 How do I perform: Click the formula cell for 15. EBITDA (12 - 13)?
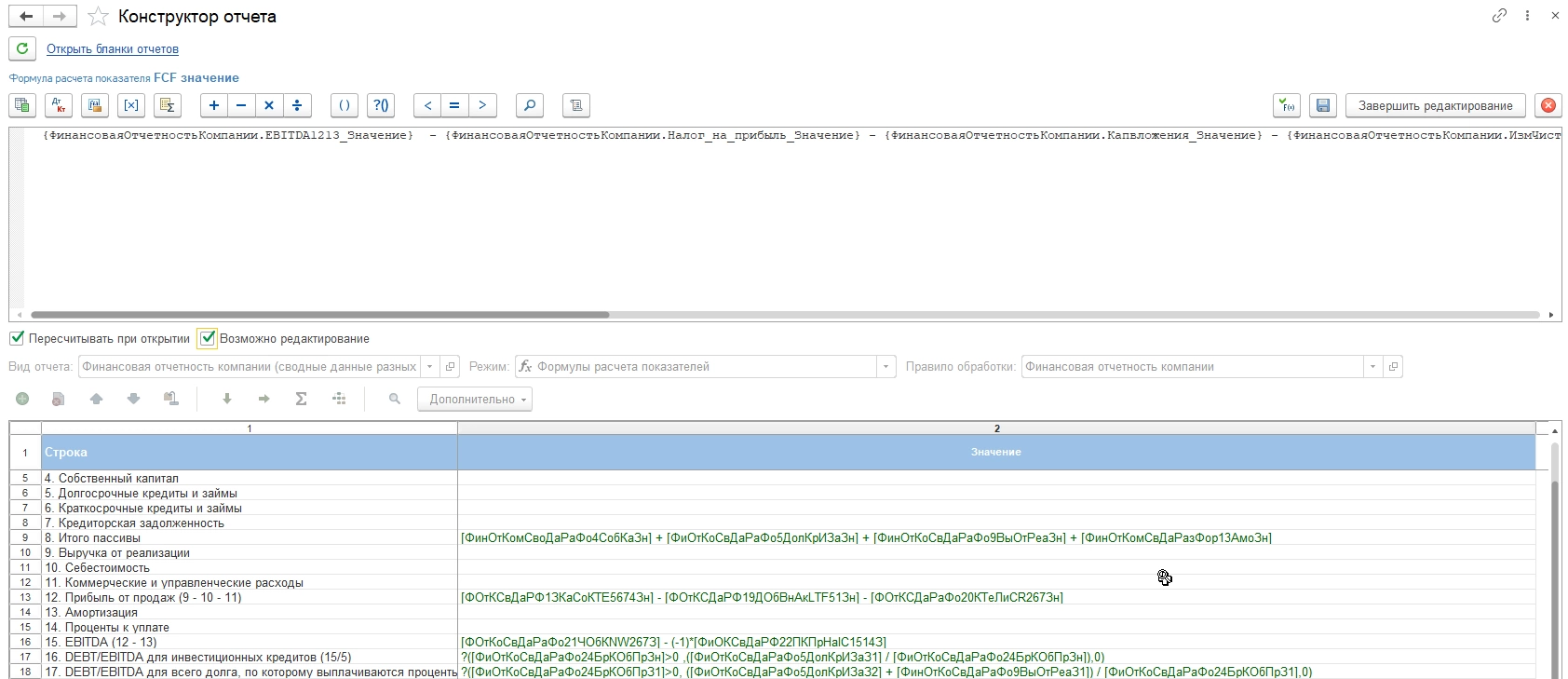(x=996, y=642)
